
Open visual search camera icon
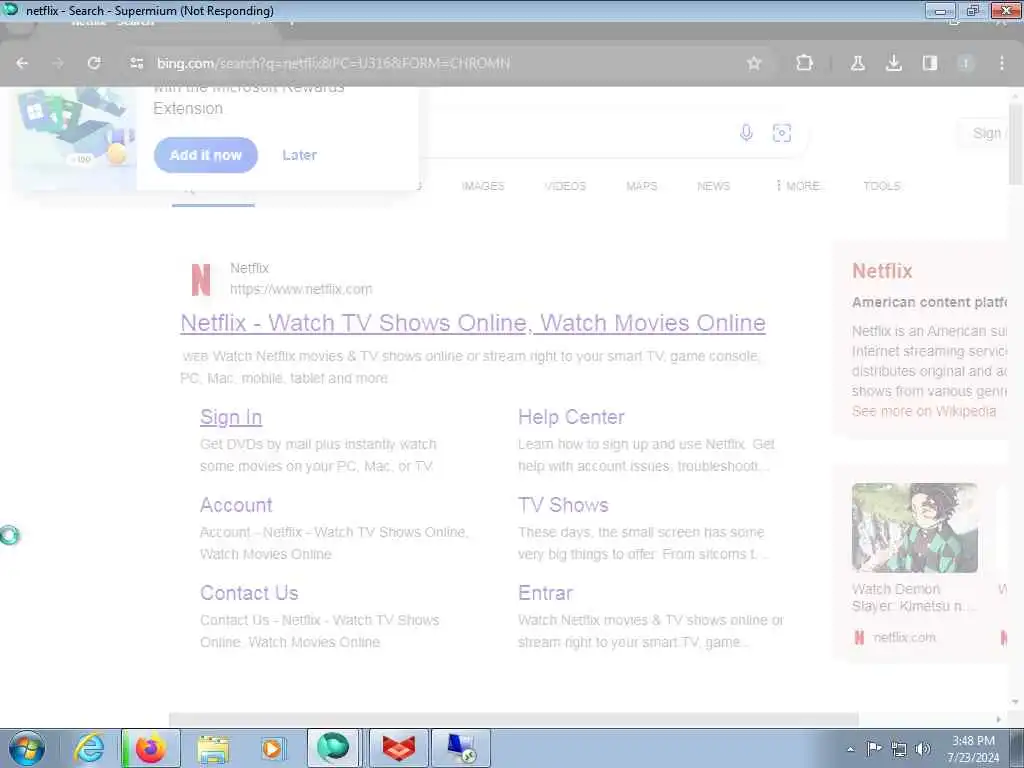coord(782,133)
